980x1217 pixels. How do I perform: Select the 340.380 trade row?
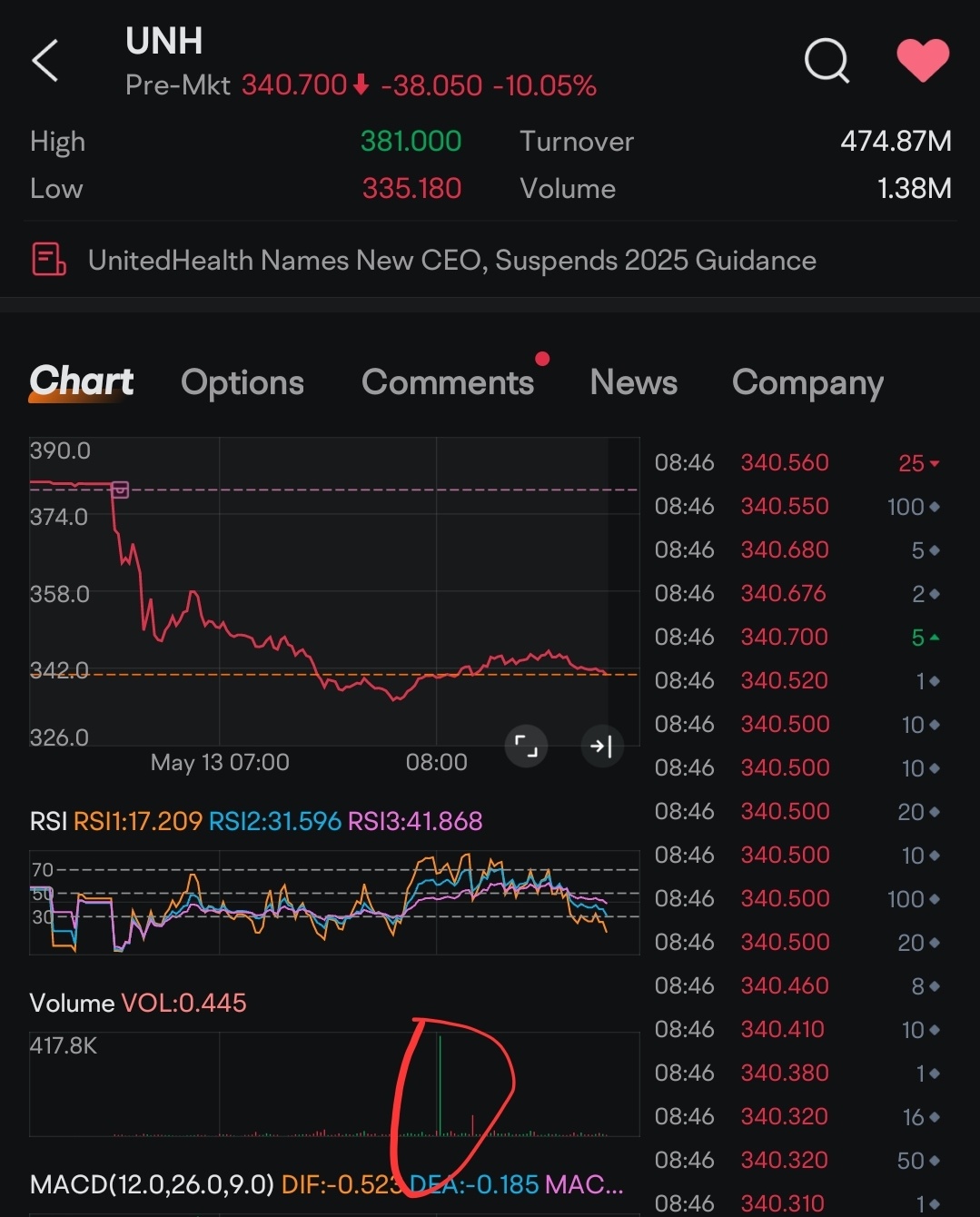point(797,1073)
